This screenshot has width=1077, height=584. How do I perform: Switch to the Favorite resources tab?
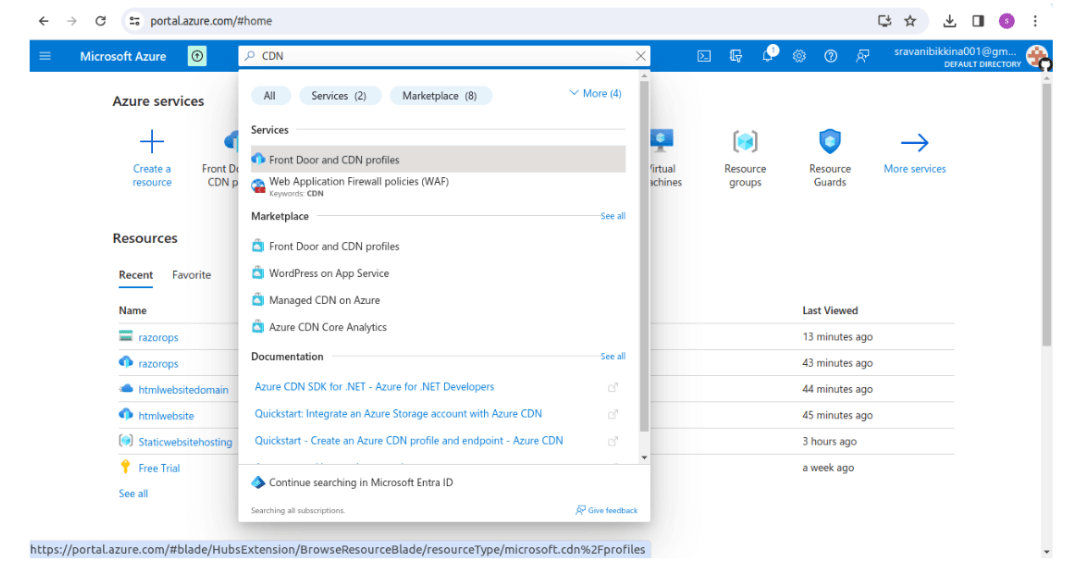point(191,274)
